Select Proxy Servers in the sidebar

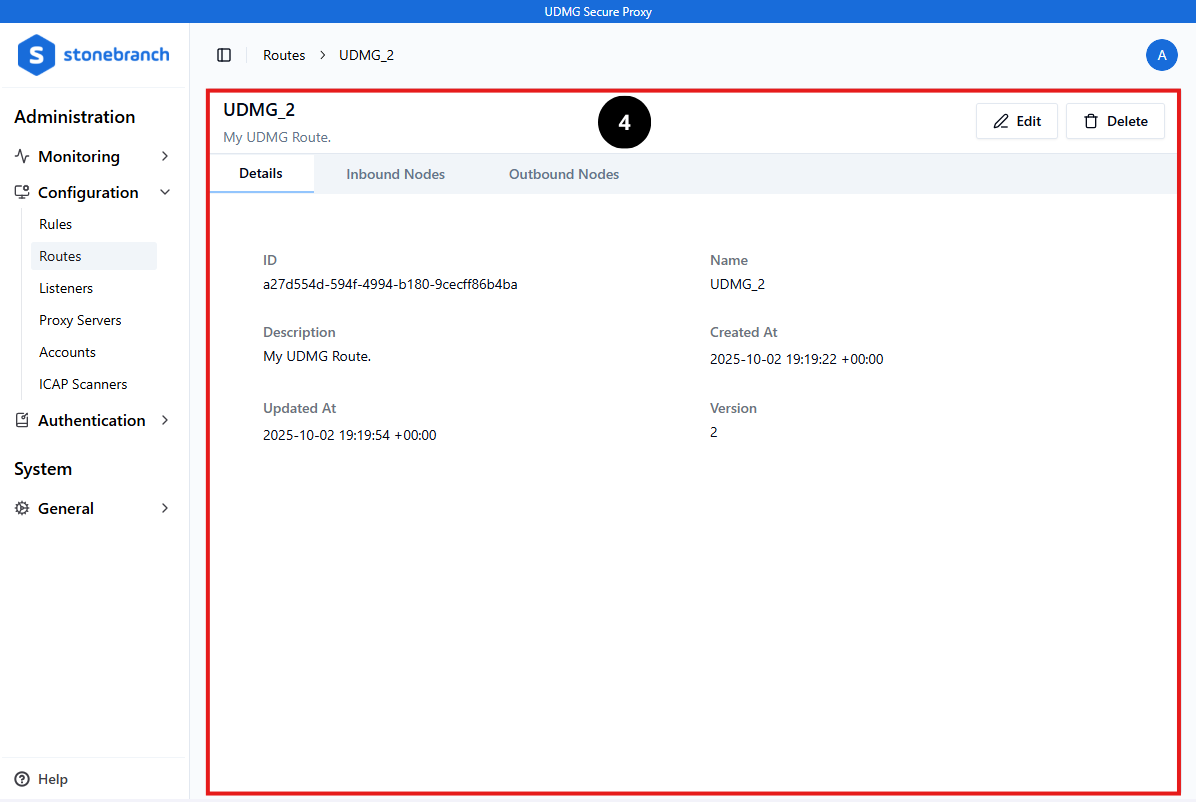point(80,320)
